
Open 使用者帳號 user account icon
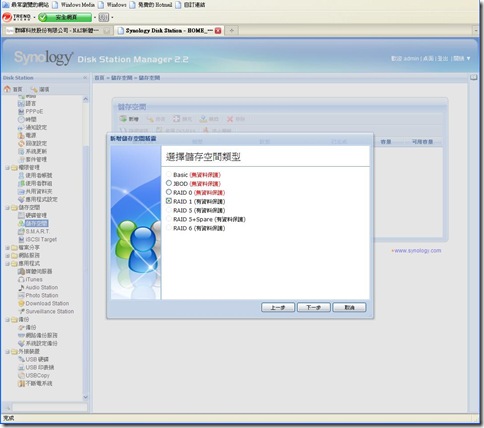[x=21, y=175]
